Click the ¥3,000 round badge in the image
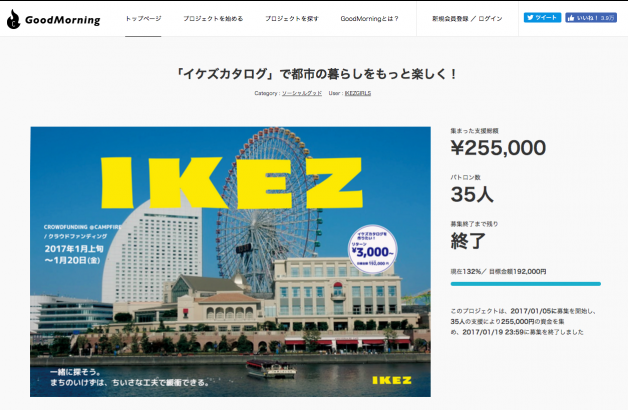This screenshot has height=410, width=628. click(372, 249)
